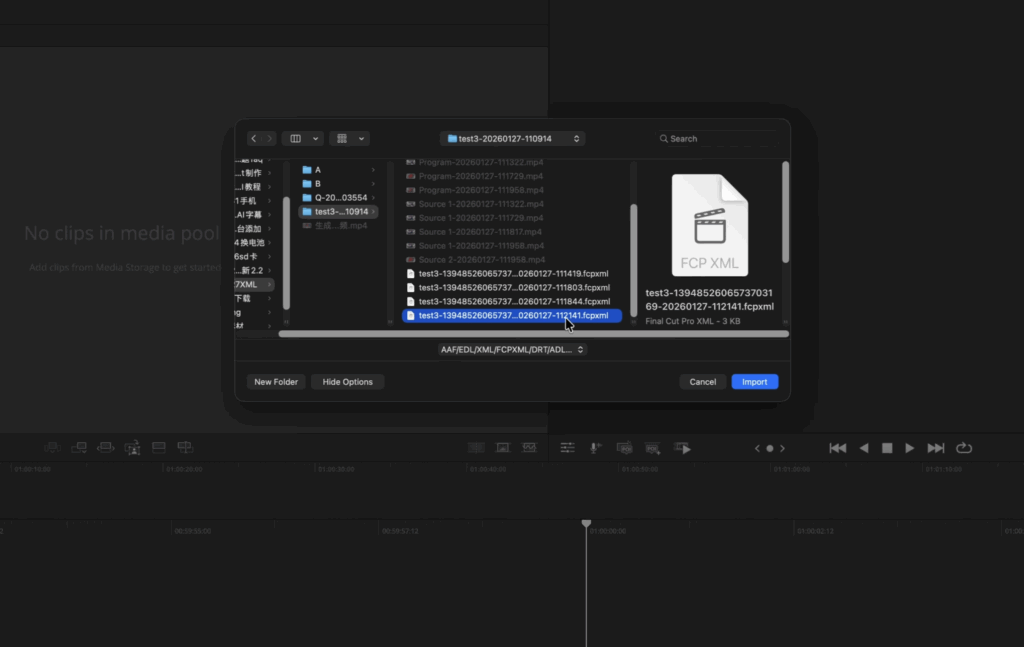Expand the Q-20...03554 folder

coord(340,198)
